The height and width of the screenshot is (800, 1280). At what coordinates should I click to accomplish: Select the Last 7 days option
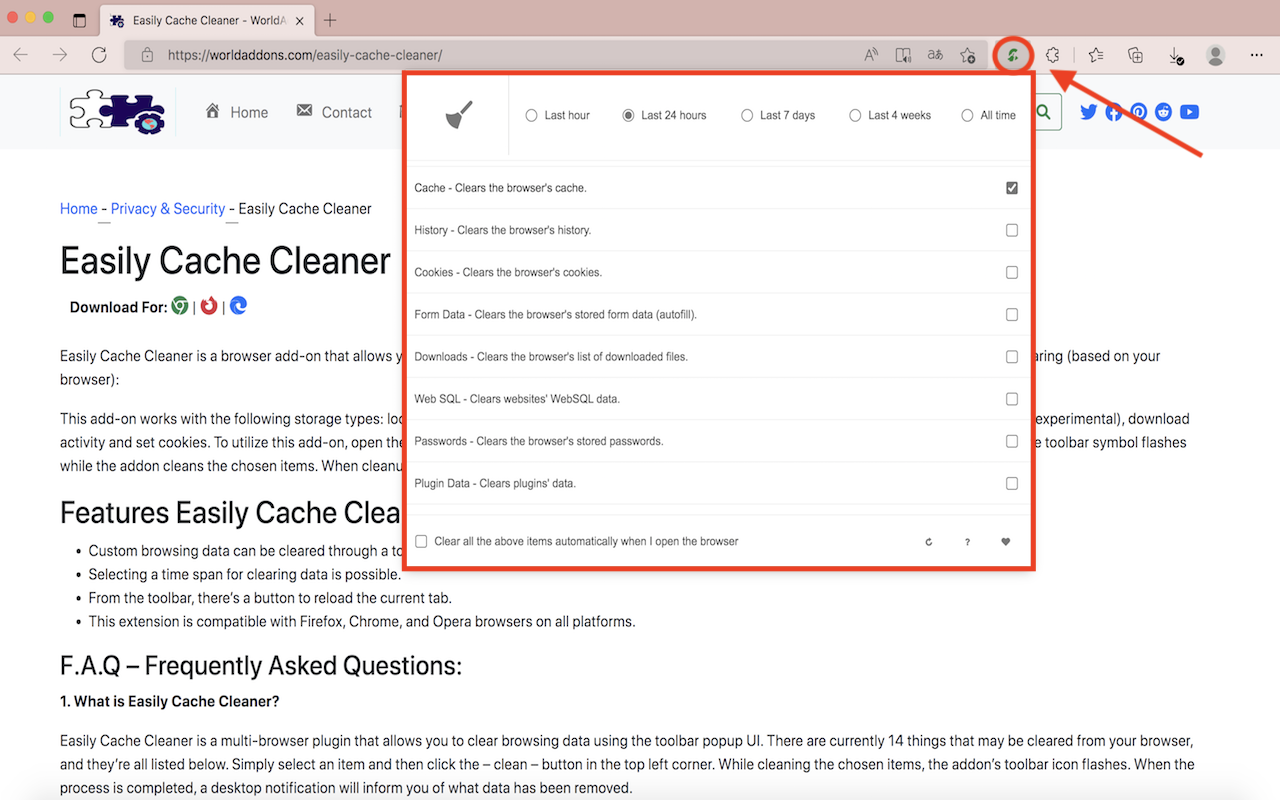pyautogui.click(x=747, y=116)
